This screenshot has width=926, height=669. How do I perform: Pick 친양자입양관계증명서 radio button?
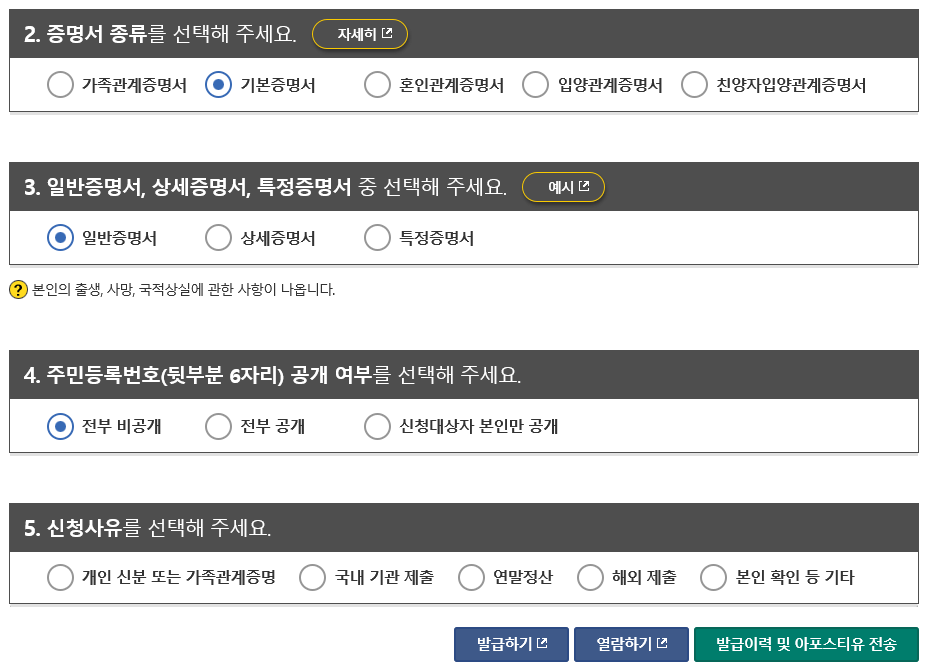tap(694, 84)
